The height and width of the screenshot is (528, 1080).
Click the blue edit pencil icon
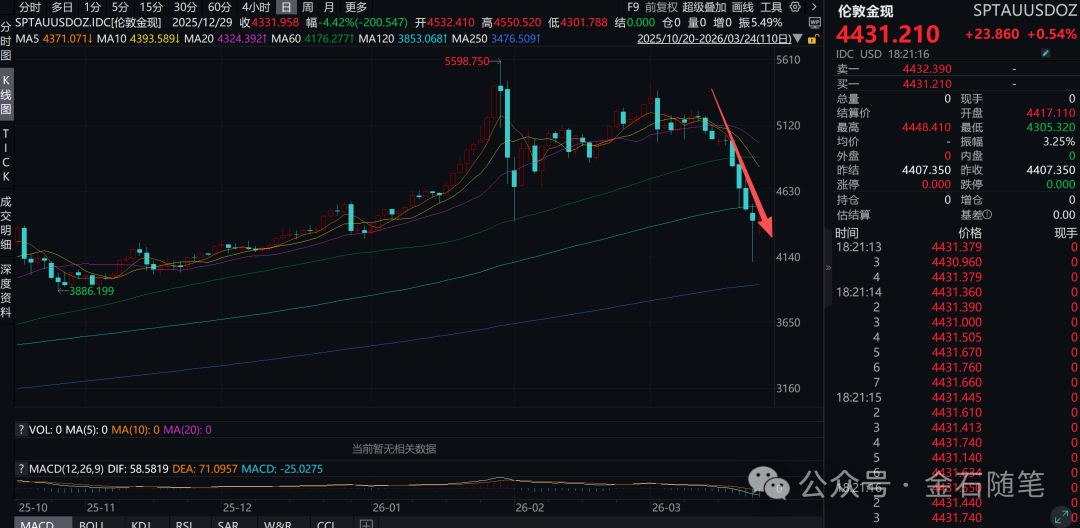click(1046, 53)
